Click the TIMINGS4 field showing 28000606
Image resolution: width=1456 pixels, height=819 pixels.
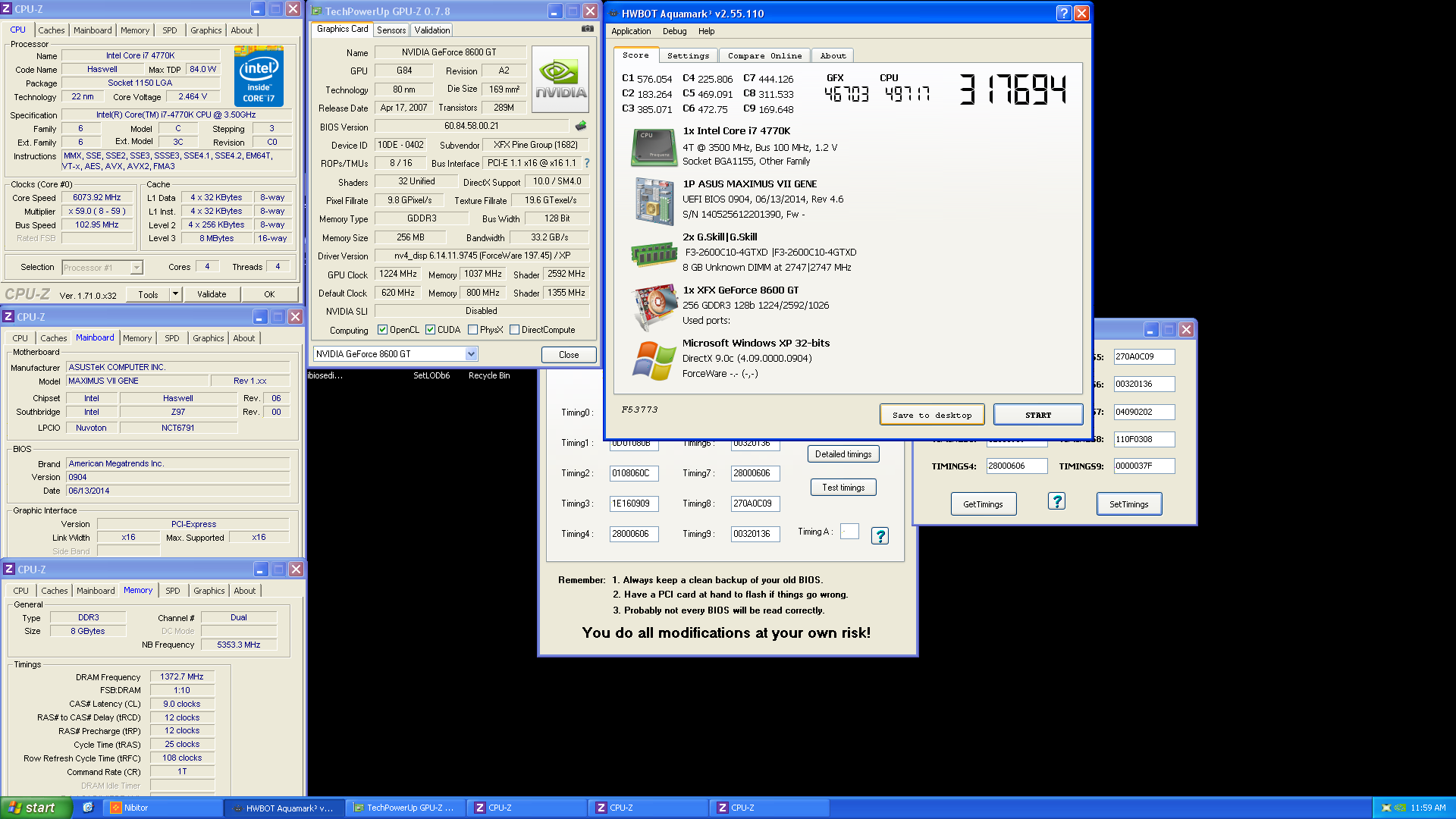click(x=1016, y=466)
